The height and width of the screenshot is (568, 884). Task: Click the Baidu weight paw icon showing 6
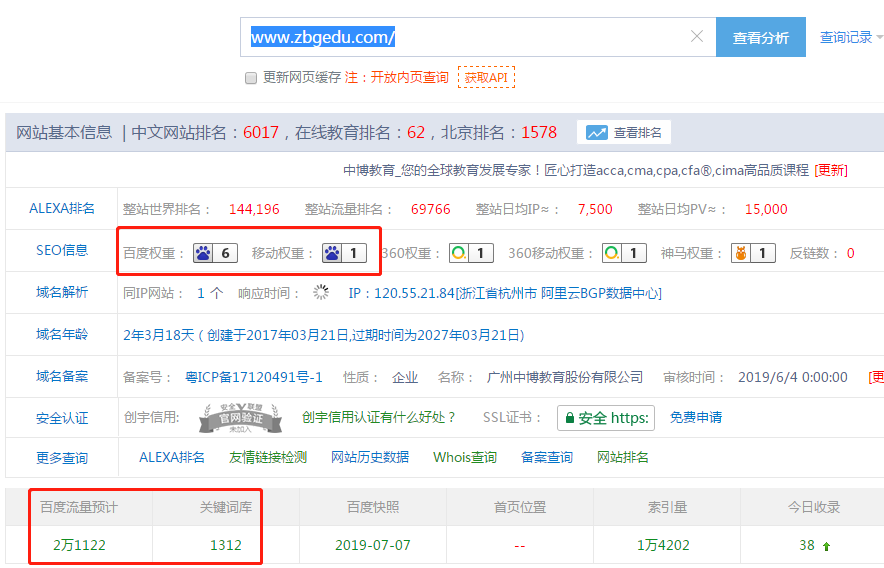(215, 253)
